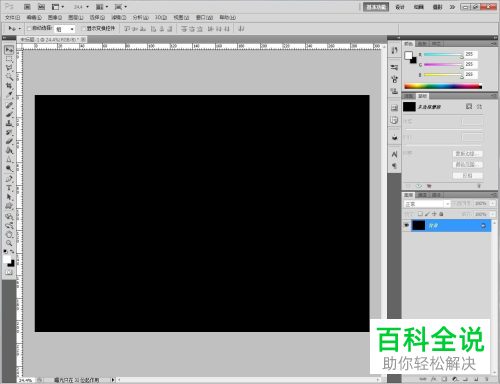Click the red R slider in Color panel
The image size is (500, 384).
click(444, 55)
